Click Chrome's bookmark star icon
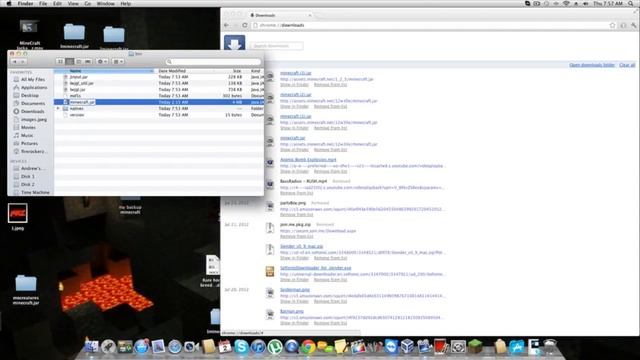 pos(612,25)
